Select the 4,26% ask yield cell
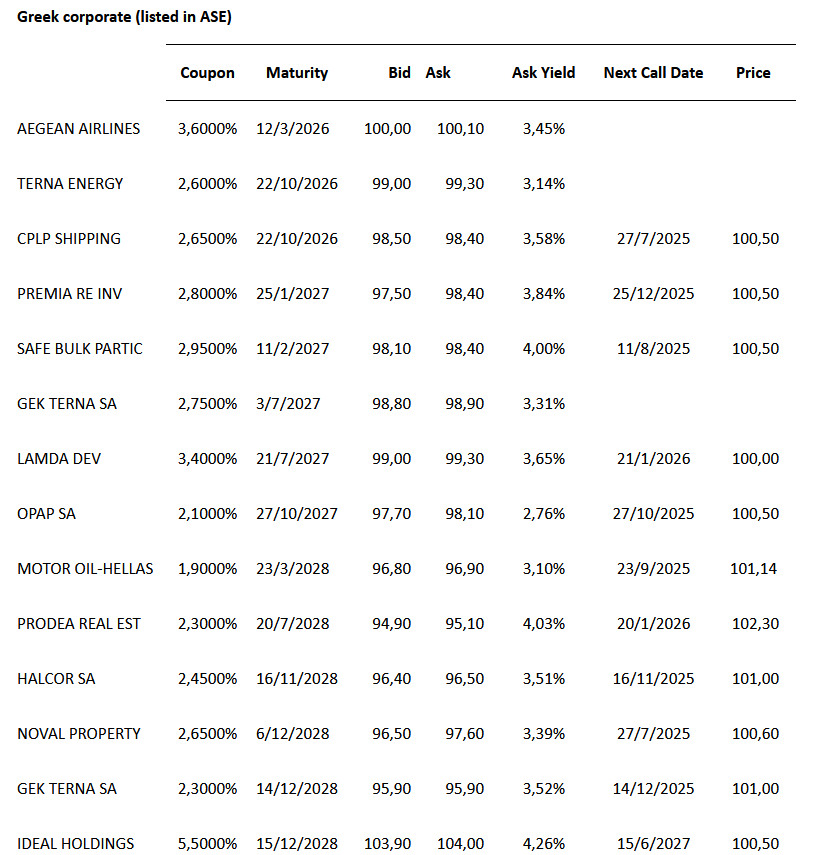 point(544,844)
